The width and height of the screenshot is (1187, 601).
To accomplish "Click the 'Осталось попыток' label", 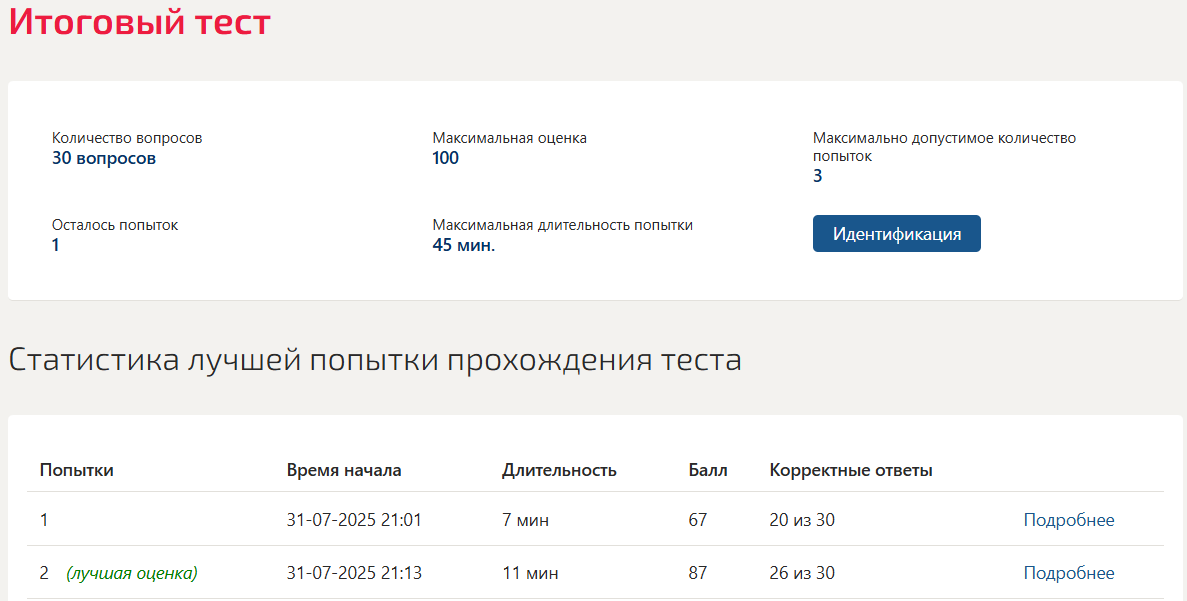I will 115,225.
